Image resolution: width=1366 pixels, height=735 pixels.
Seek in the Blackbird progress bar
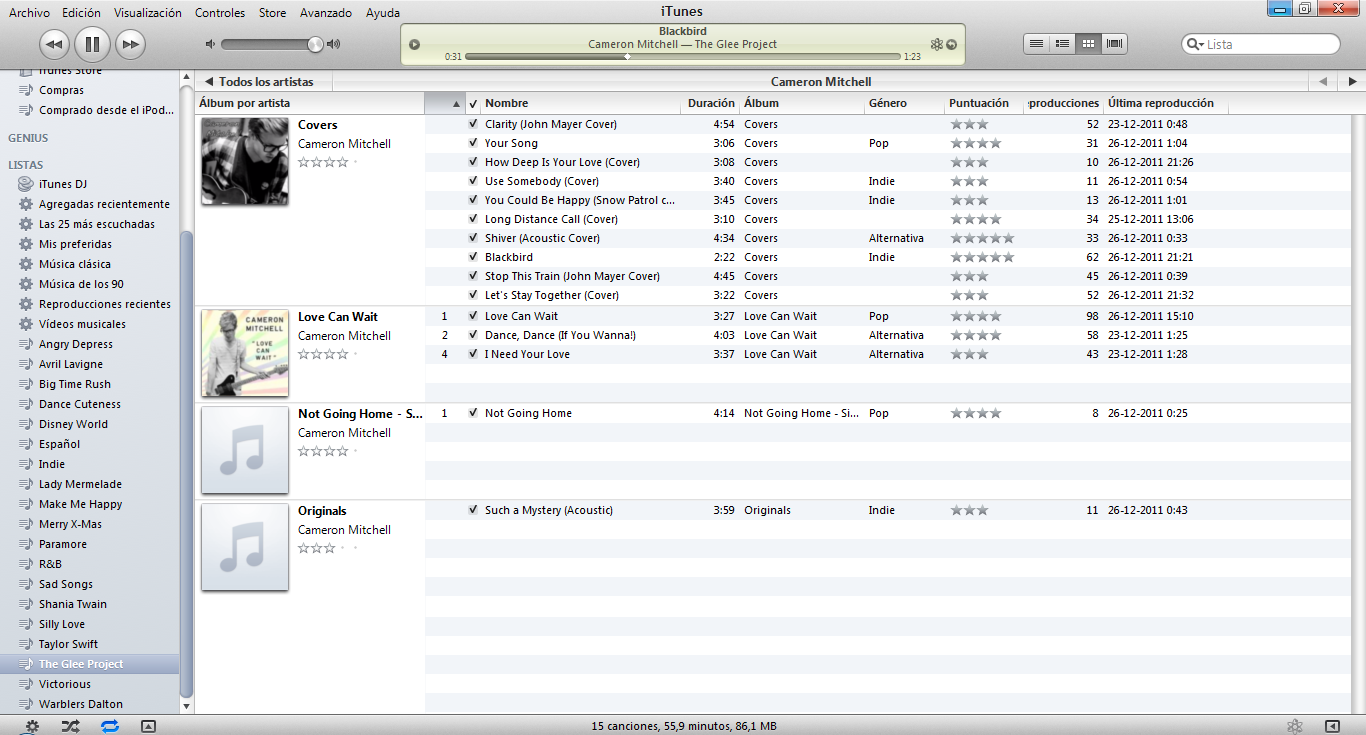tap(683, 57)
